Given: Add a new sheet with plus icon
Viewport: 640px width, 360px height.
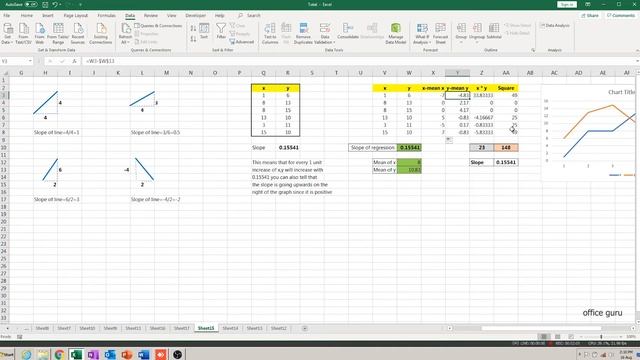Looking at the screenshot, I should (x=304, y=328).
